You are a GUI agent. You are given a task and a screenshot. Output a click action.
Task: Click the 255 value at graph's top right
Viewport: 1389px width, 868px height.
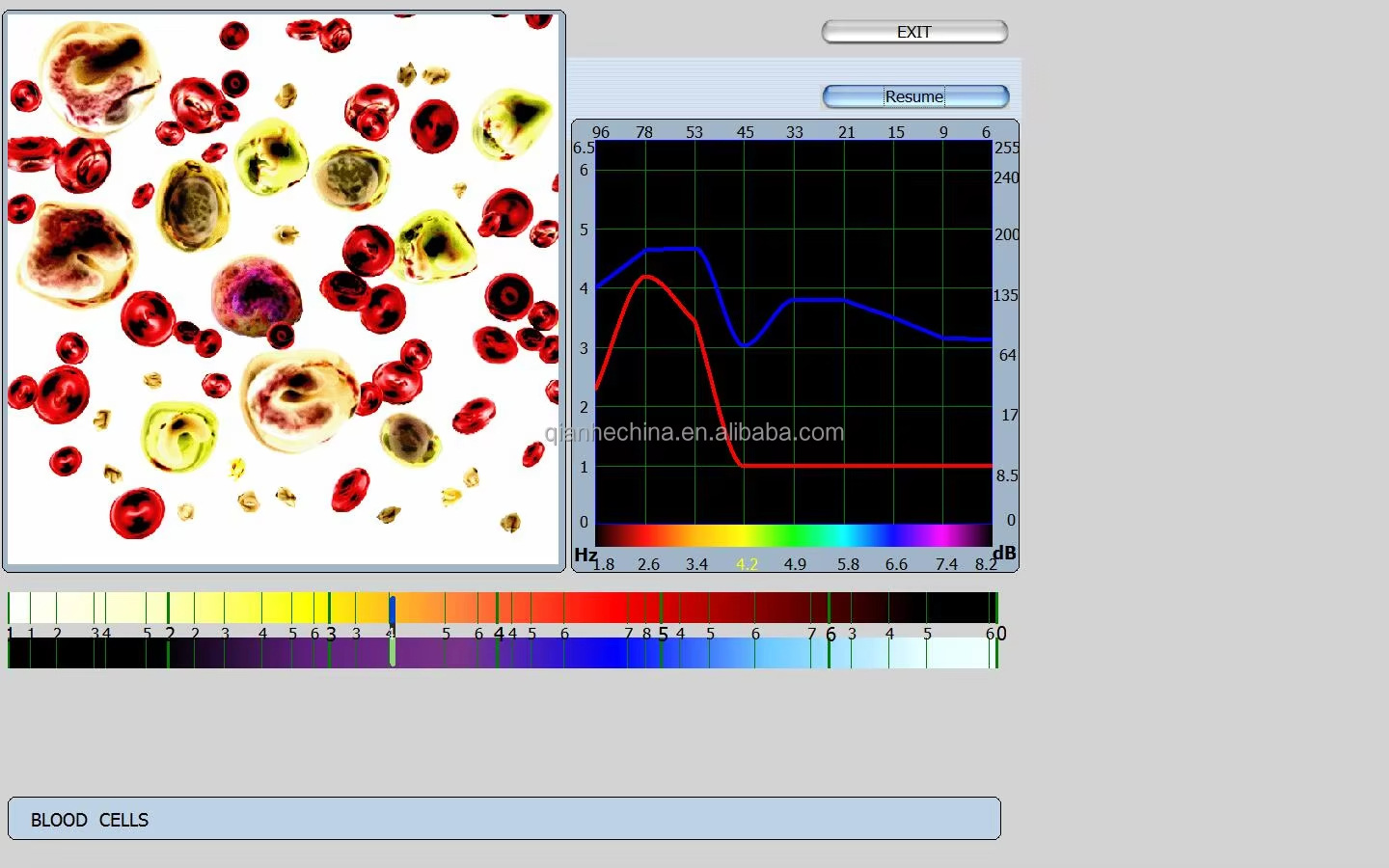pyautogui.click(x=1006, y=148)
